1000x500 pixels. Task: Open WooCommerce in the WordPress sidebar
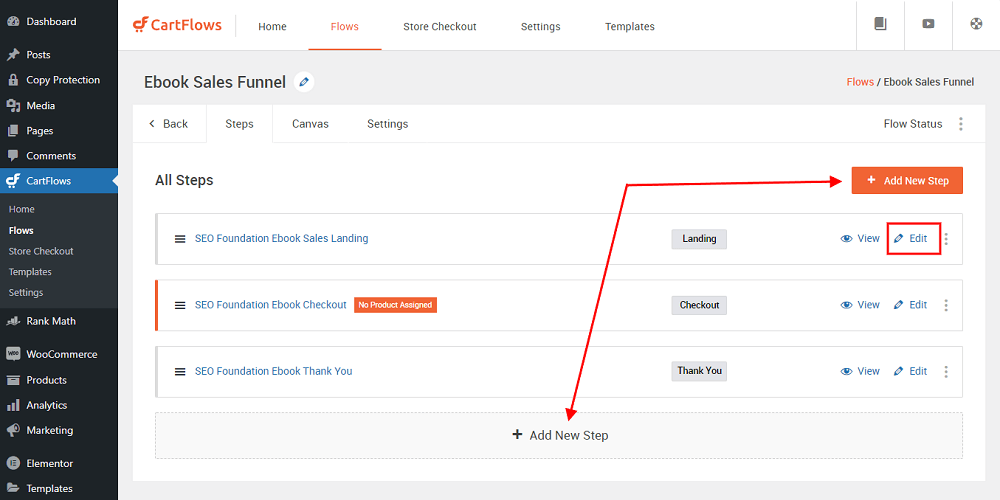[x=59, y=354]
